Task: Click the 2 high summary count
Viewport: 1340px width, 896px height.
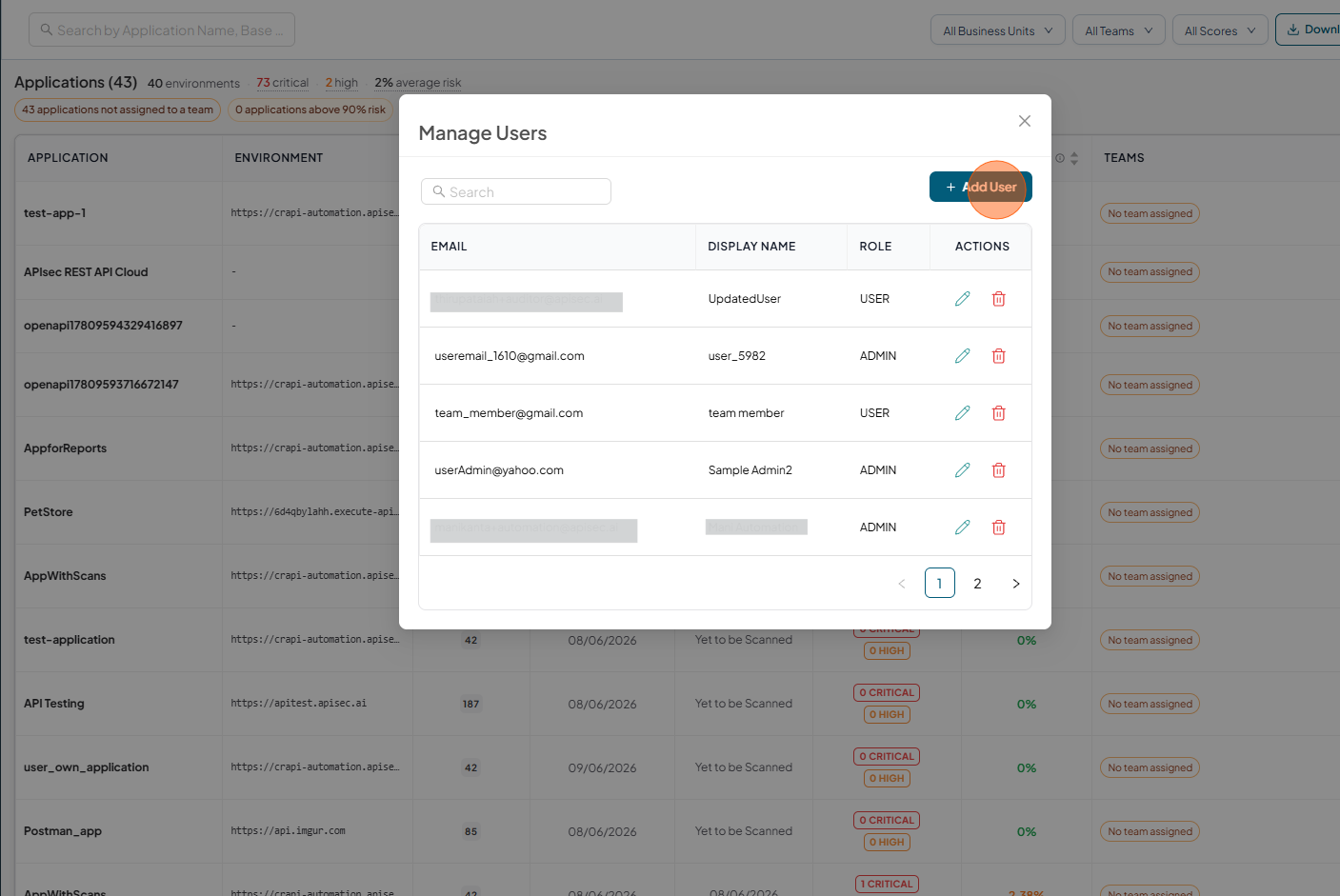Action: pos(342,83)
